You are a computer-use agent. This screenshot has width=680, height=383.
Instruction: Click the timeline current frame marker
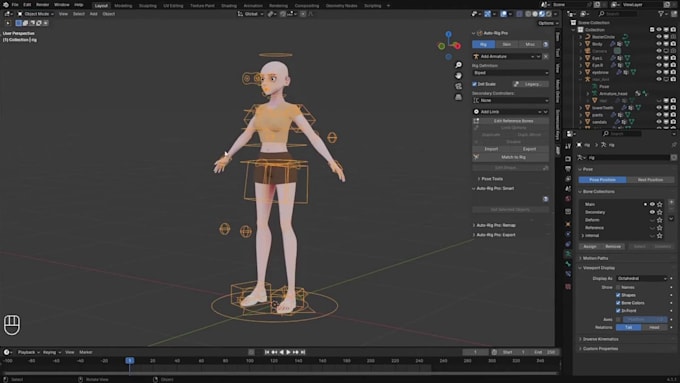point(129,361)
